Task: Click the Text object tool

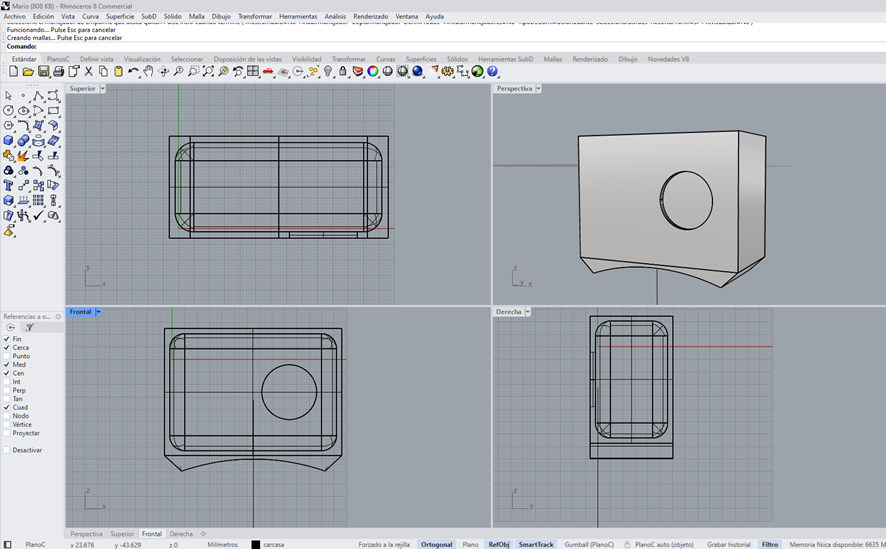Action: tap(8, 186)
